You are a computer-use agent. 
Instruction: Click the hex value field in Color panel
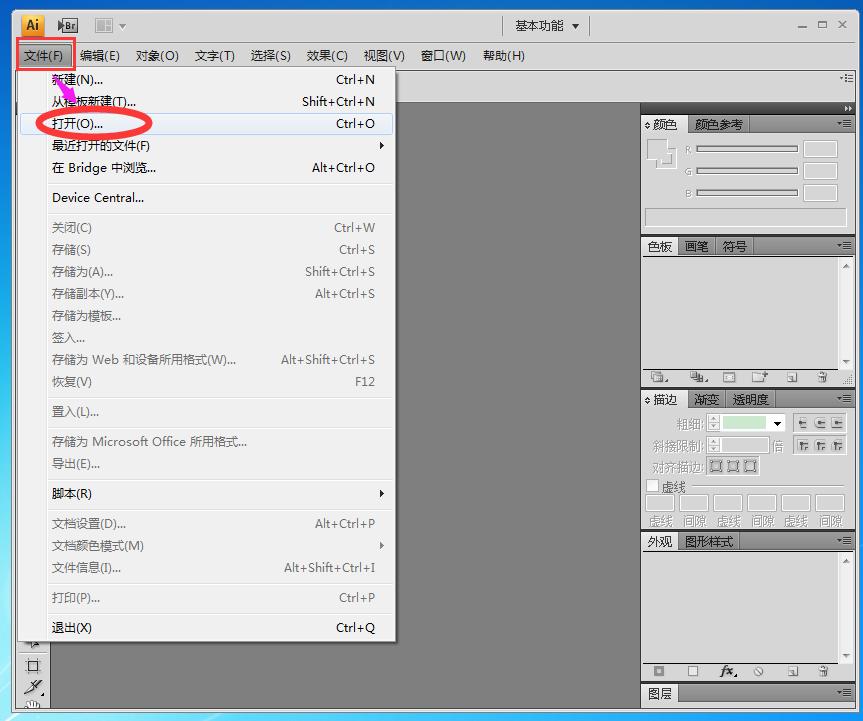(x=745, y=216)
